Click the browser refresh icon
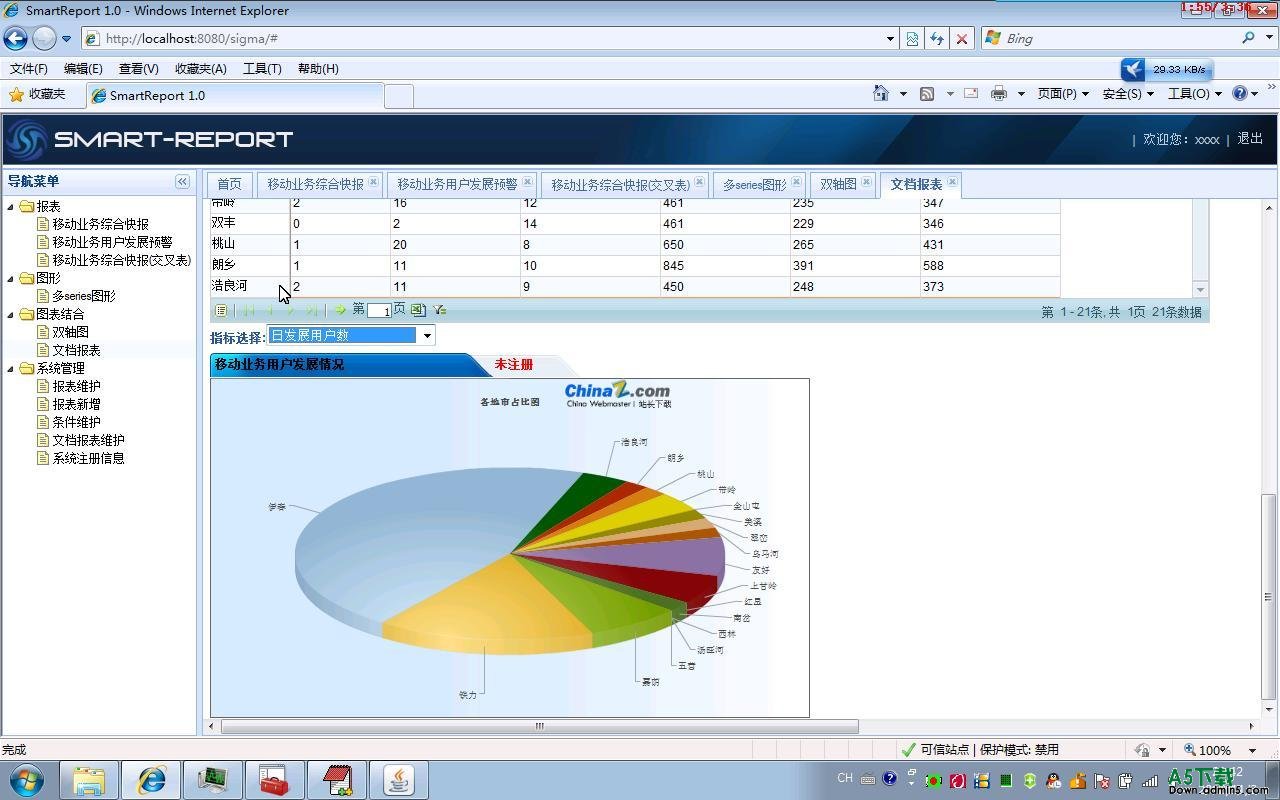Viewport: 1280px width, 800px height. [936, 38]
